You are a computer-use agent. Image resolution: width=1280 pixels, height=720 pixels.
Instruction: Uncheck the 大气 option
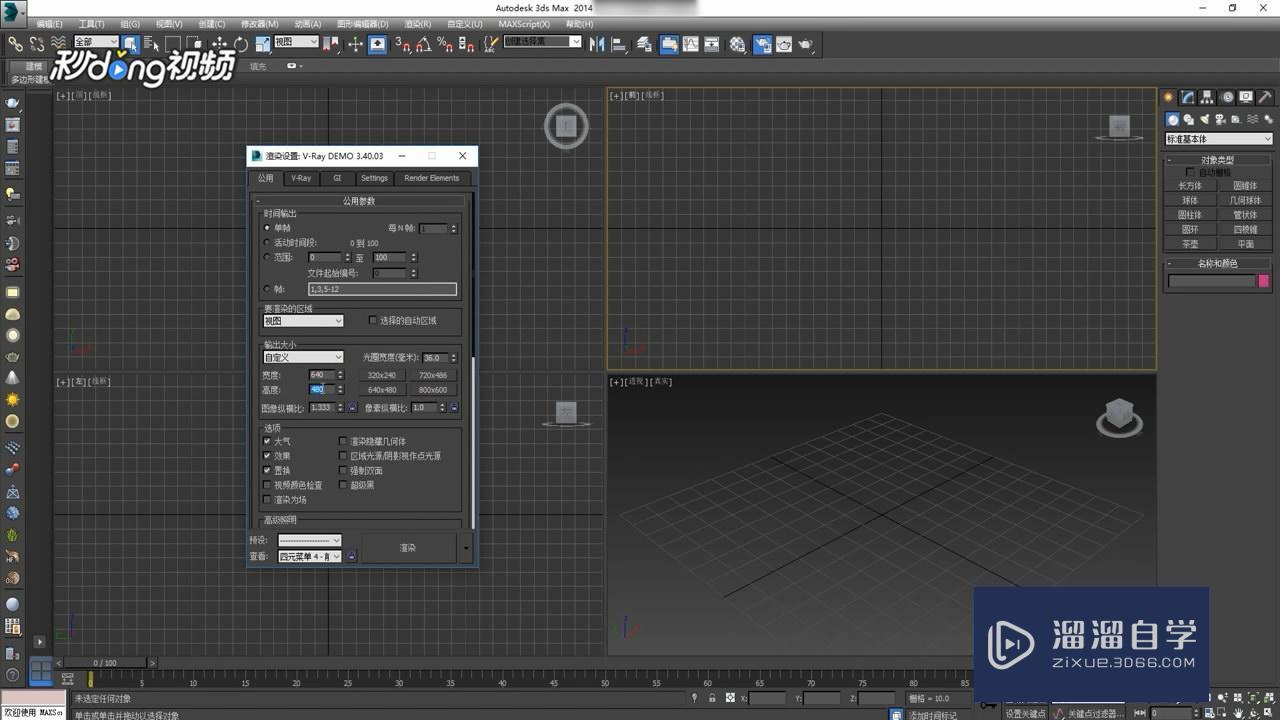267,441
